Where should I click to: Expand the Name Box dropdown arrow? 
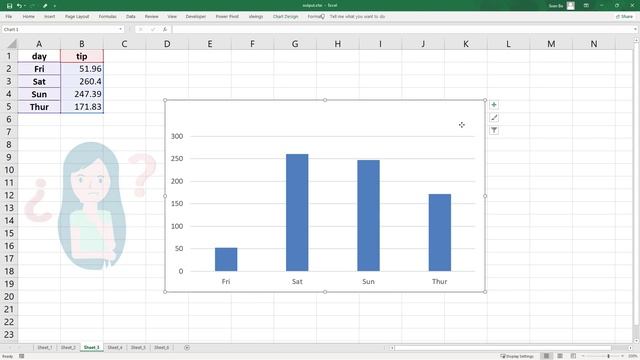(x=120, y=29)
